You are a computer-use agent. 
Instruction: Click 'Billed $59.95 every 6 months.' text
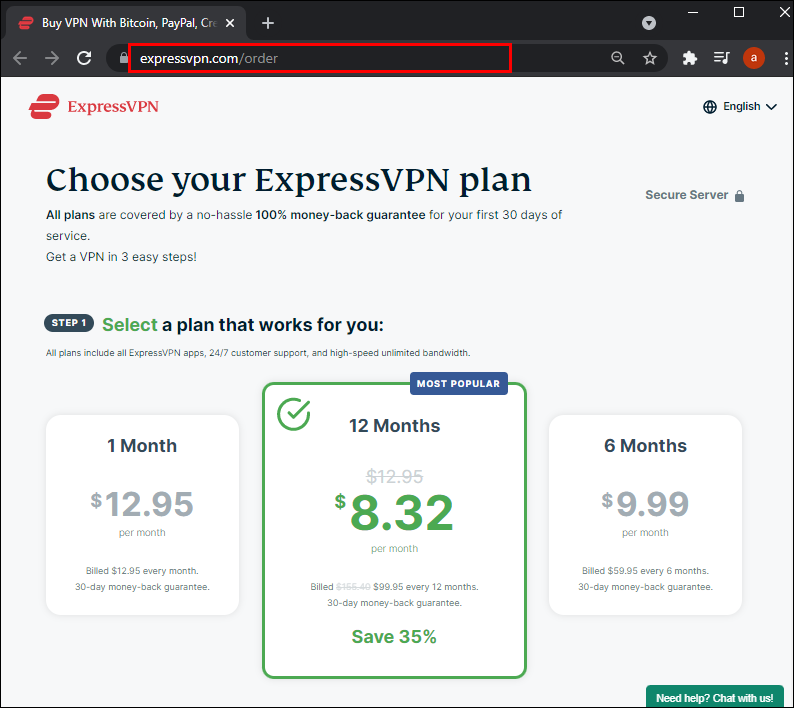click(x=645, y=571)
